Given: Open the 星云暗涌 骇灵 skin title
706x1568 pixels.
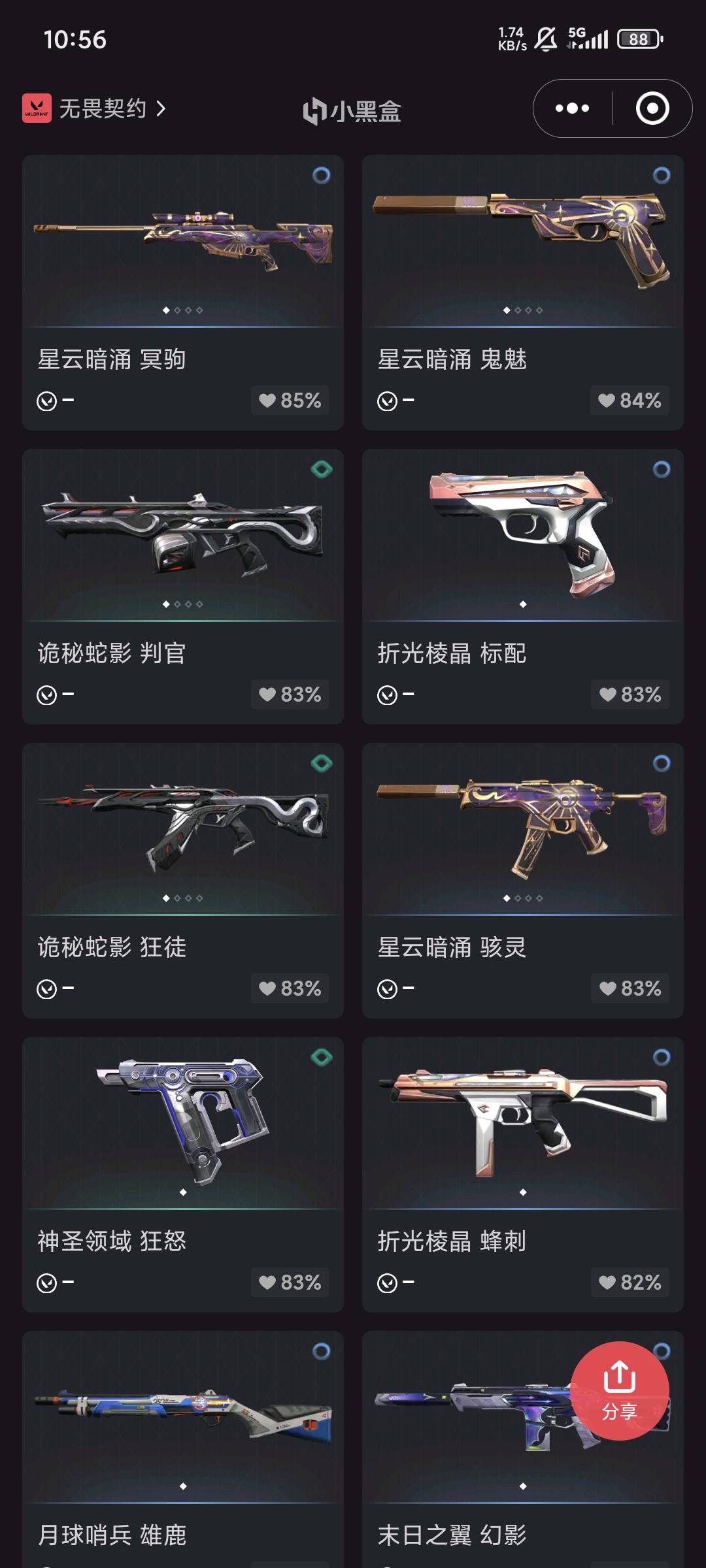Looking at the screenshot, I should [x=452, y=947].
